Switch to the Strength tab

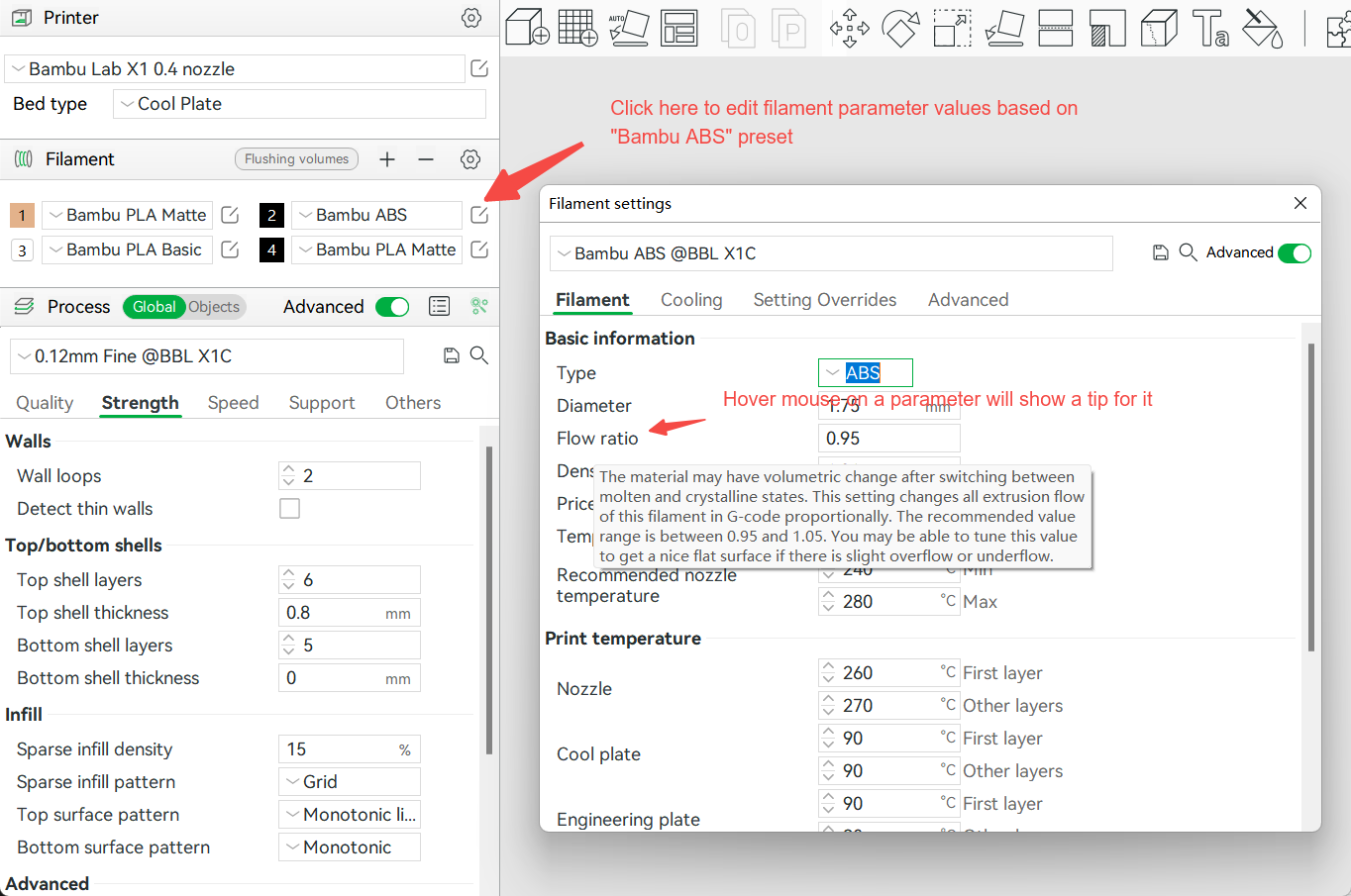pyautogui.click(x=141, y=403)
